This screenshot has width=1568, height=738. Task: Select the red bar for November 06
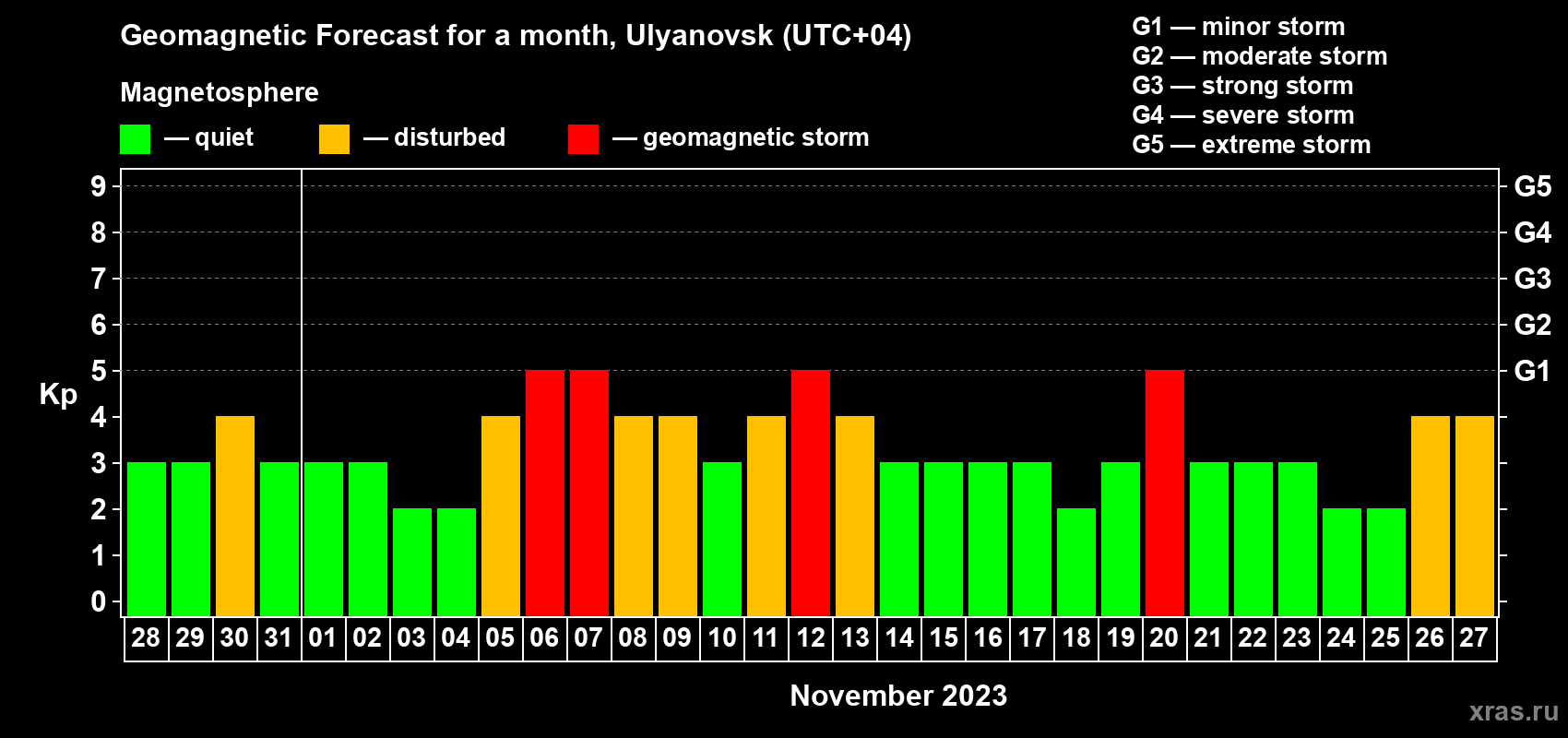click(x=545, y=493)
